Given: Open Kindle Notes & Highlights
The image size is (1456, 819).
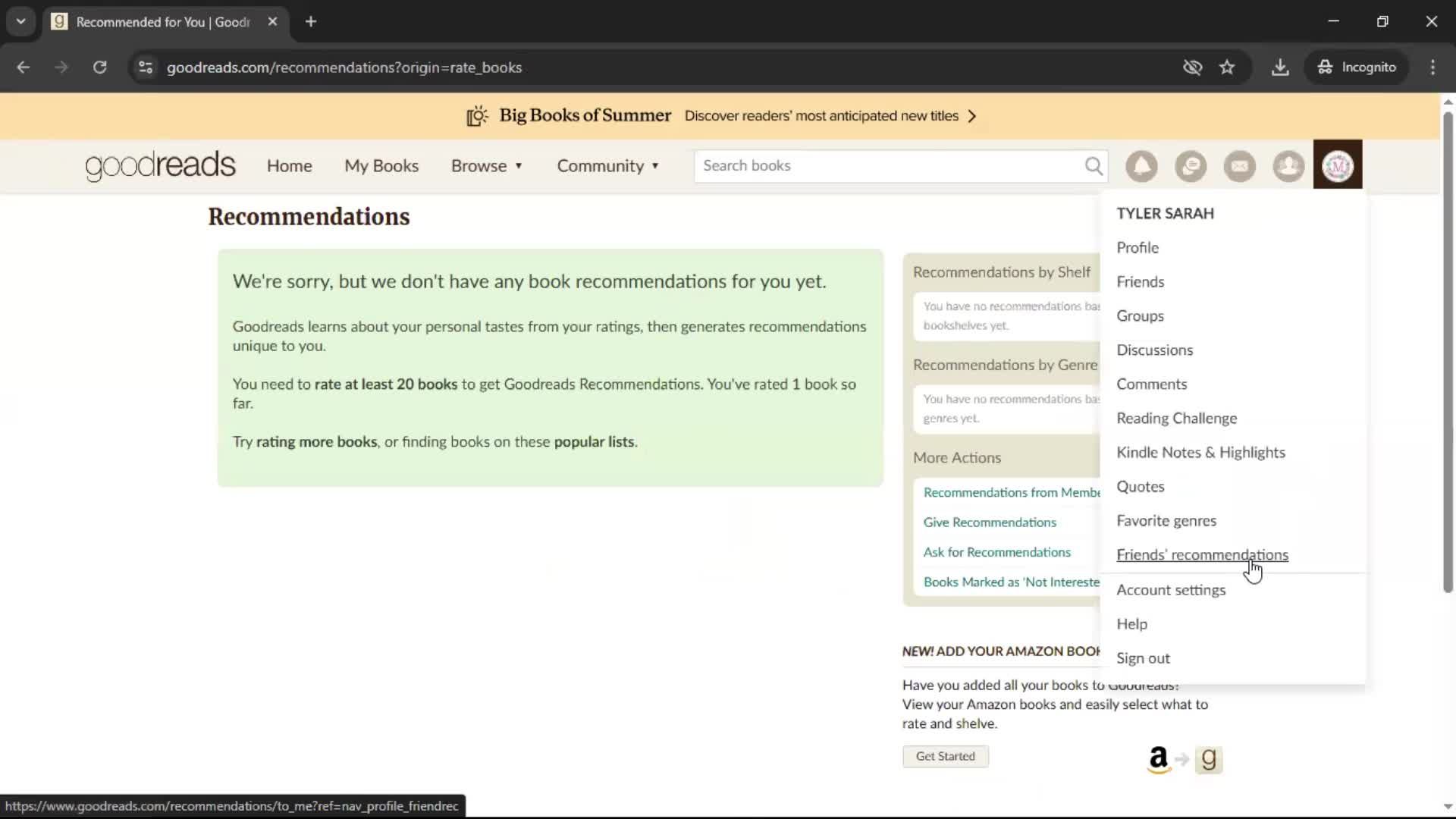Looking at the screenshot, I should (x=1200, y=453).
